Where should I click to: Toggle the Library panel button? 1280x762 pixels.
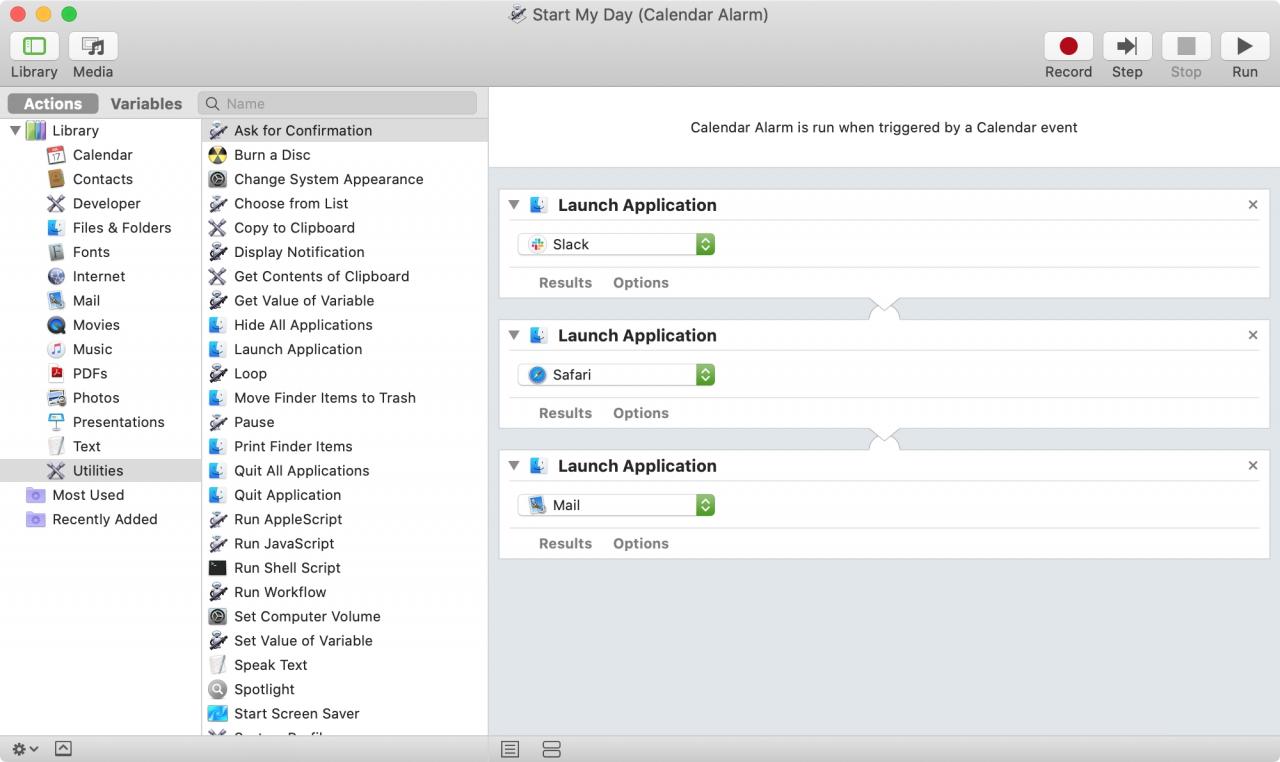point(34,46)
